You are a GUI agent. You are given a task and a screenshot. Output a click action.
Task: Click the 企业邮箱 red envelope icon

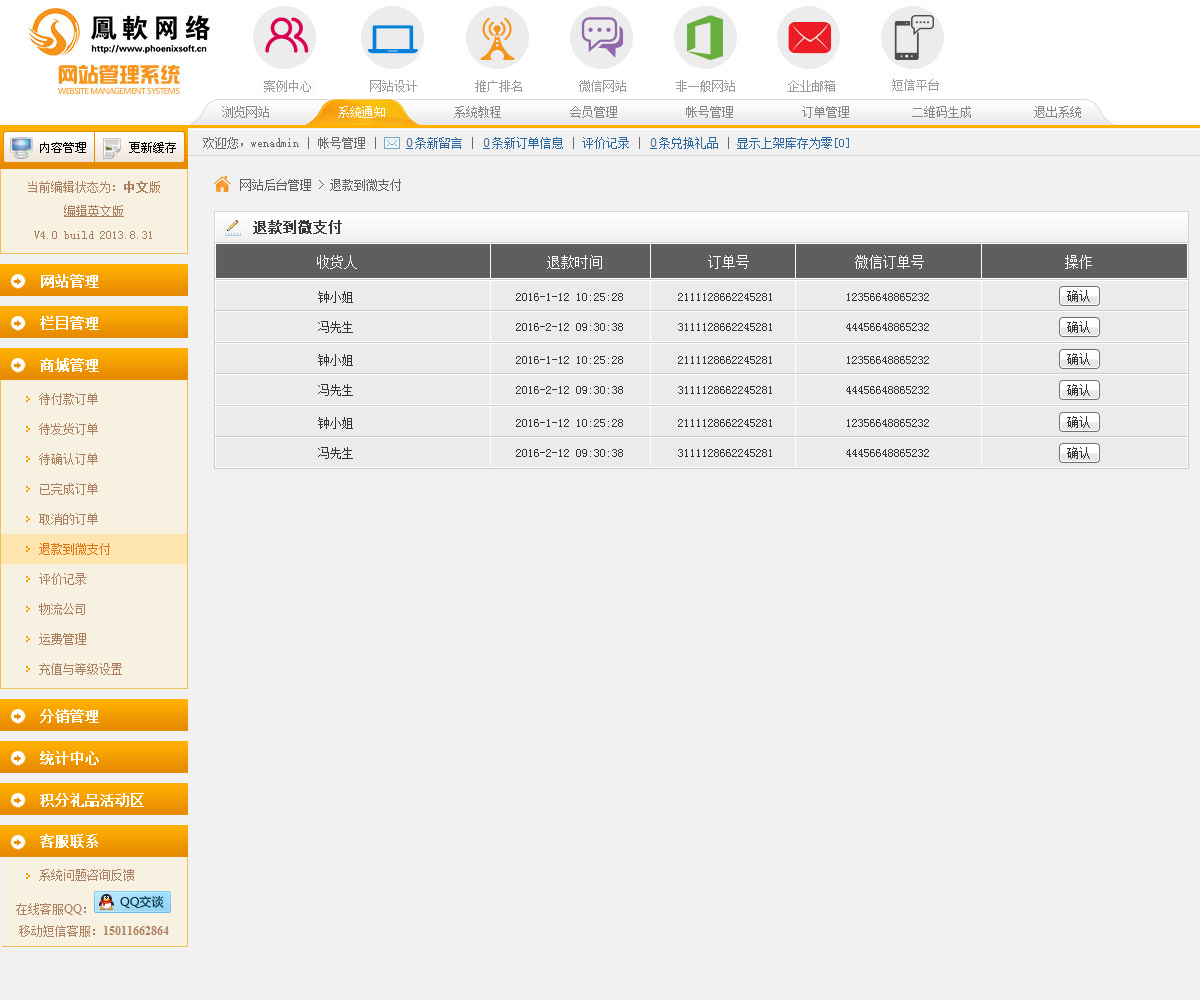pos(809,38)
